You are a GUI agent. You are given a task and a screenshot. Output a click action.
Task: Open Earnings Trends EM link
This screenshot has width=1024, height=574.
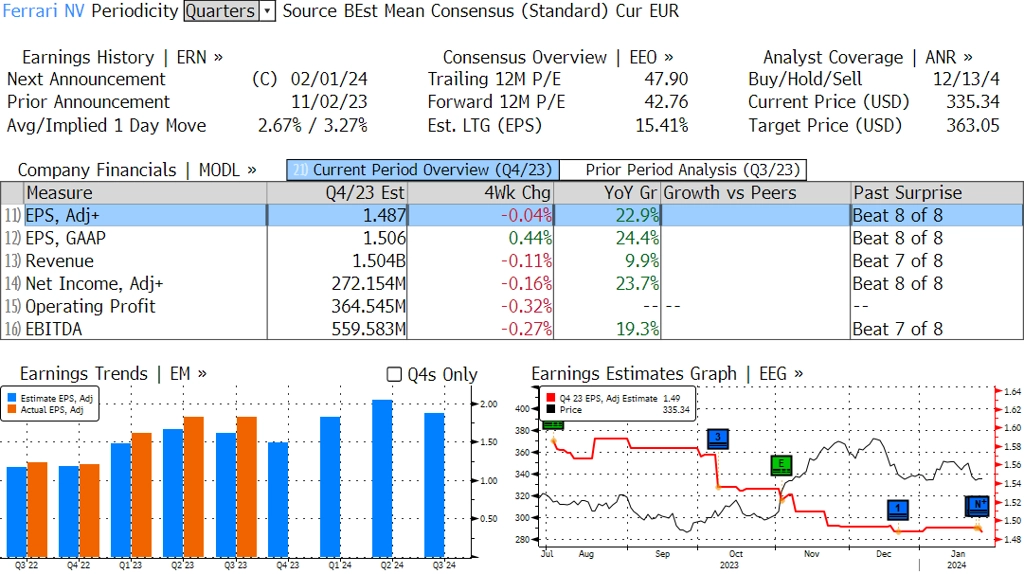pos(114,374)
